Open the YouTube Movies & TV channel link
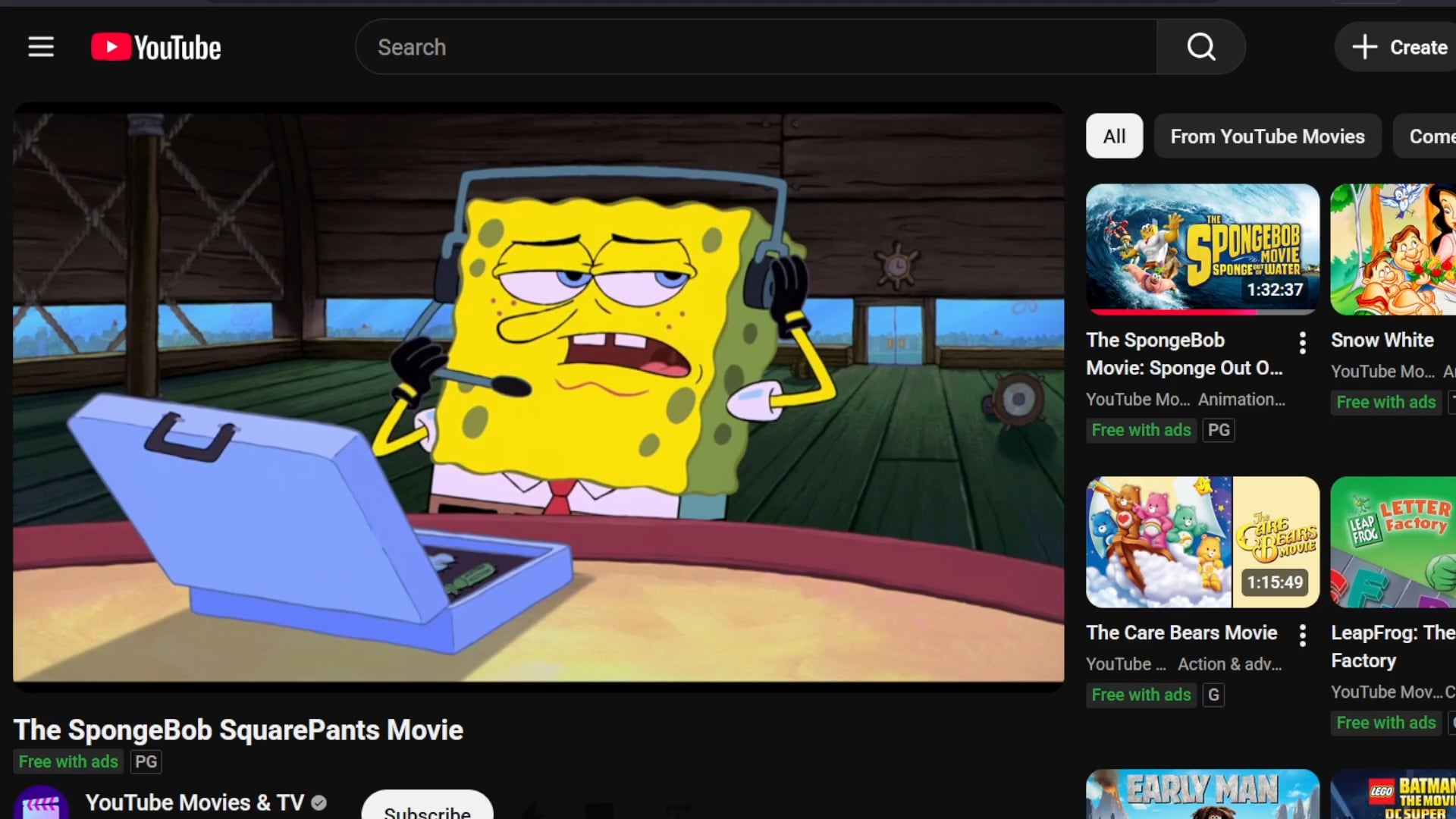The width and height of the screenshot is (1456, 819). 194,802
